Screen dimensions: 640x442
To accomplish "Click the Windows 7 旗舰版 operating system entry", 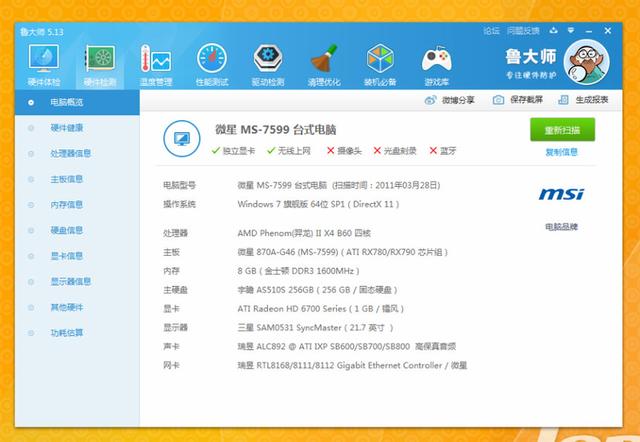I will tap(318, 204).
